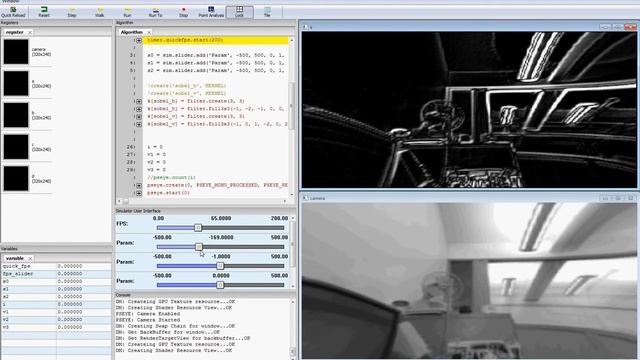This screenshot has width=640, height=360.
Task: Close the Algorithm tab
Action: click(x=149, y=32)
